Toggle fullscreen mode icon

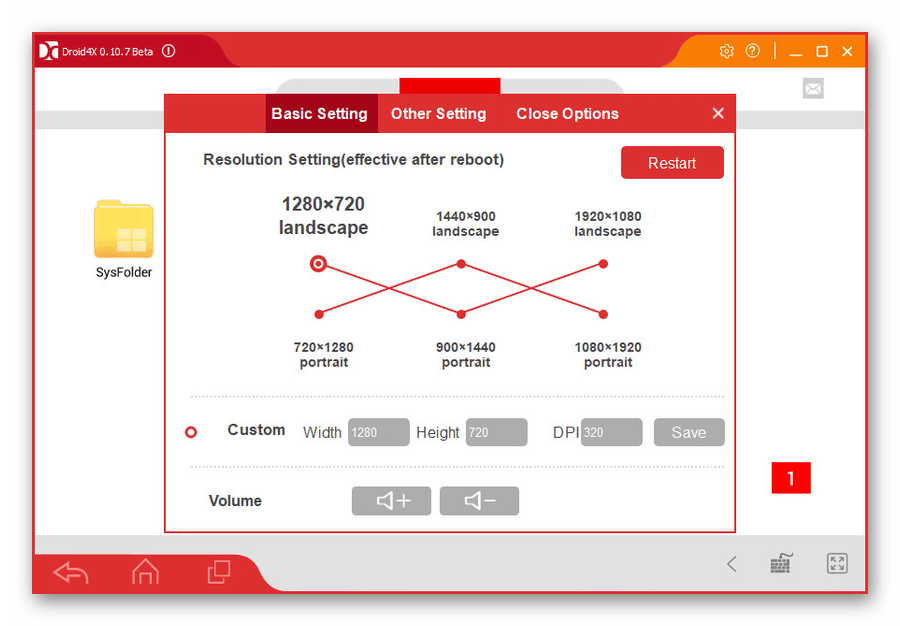pyautogui.click(x=837, y=564)
